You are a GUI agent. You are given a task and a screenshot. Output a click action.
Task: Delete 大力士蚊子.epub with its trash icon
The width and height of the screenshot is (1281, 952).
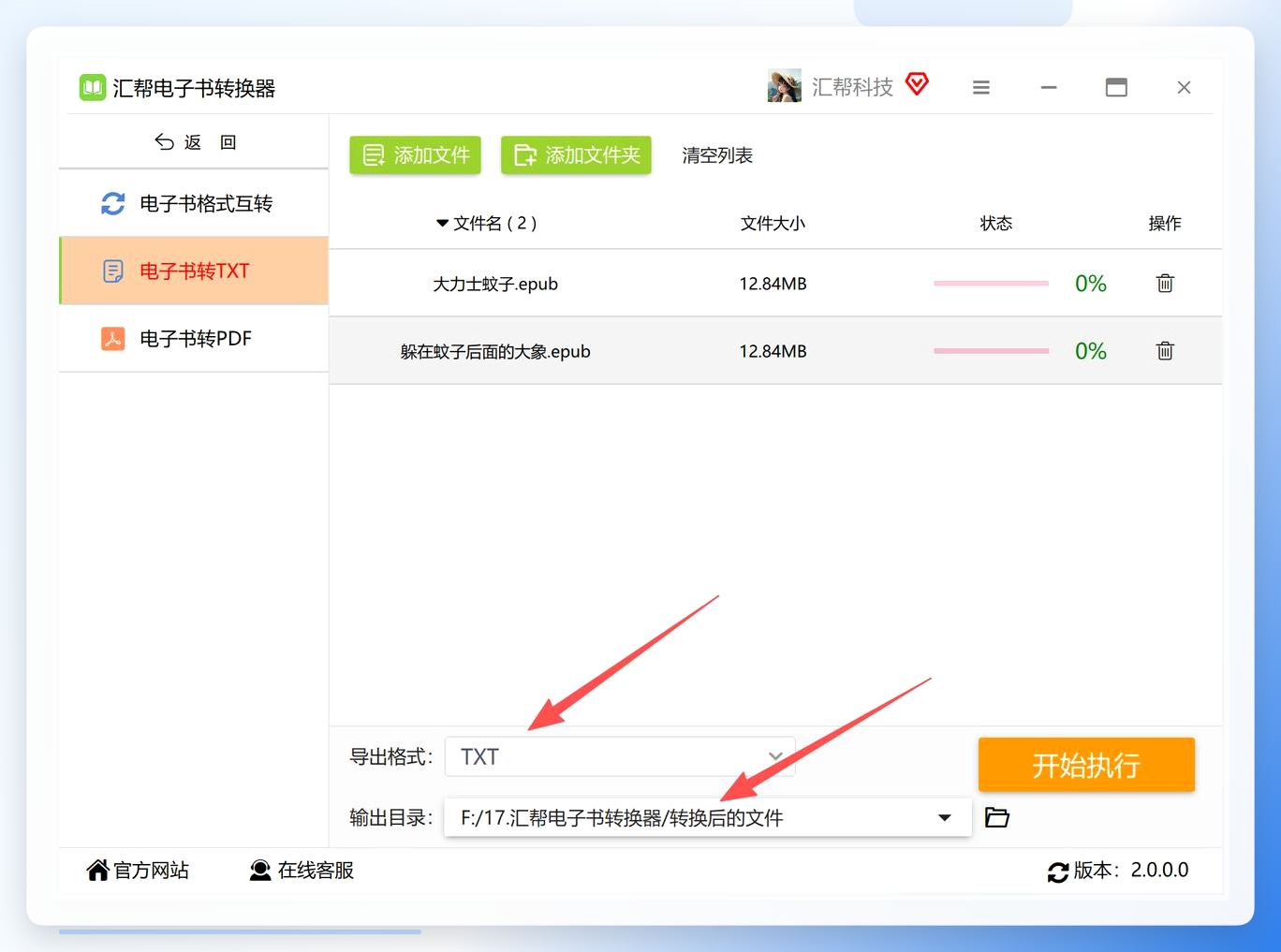[1165, 283]
